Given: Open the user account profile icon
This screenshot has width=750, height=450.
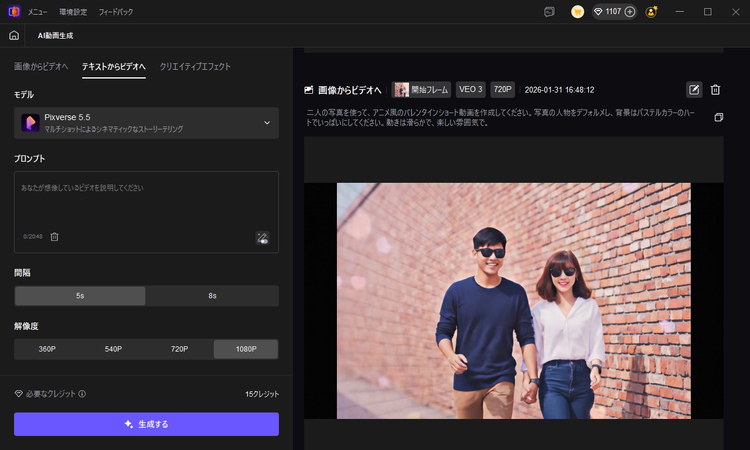Looking at the screenshot, I should (x=652, y=12).
